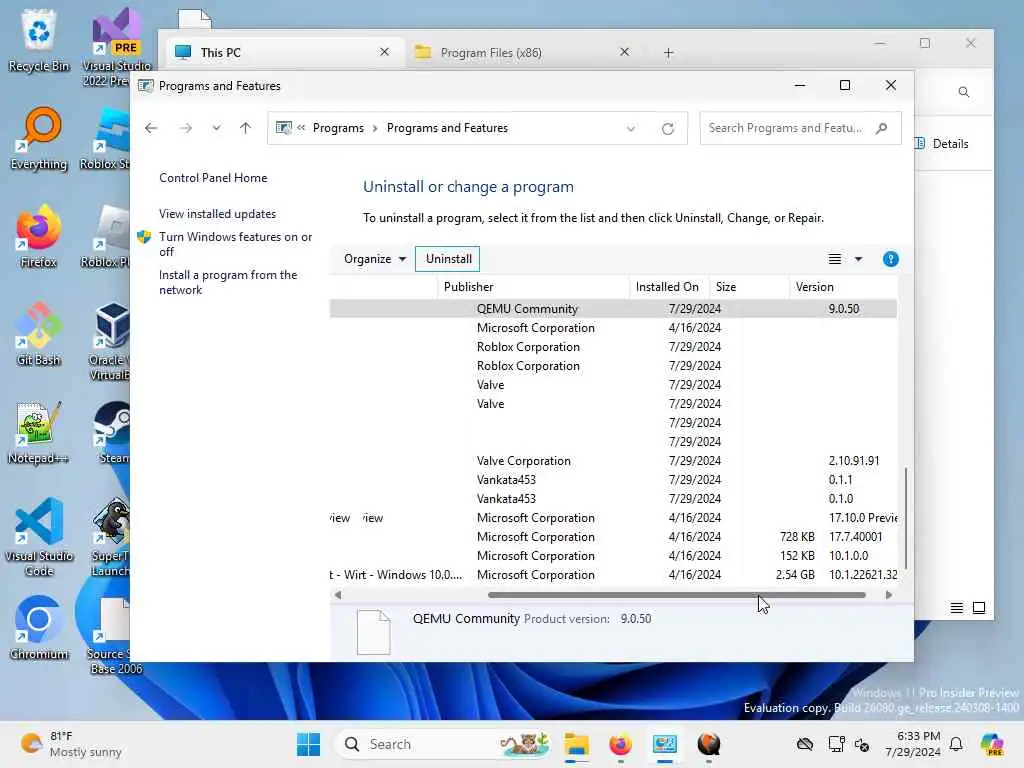The height and width of the screenshot is (768, 1024).
Task: Open Help via the blue question icon
Action: (891, 259)
